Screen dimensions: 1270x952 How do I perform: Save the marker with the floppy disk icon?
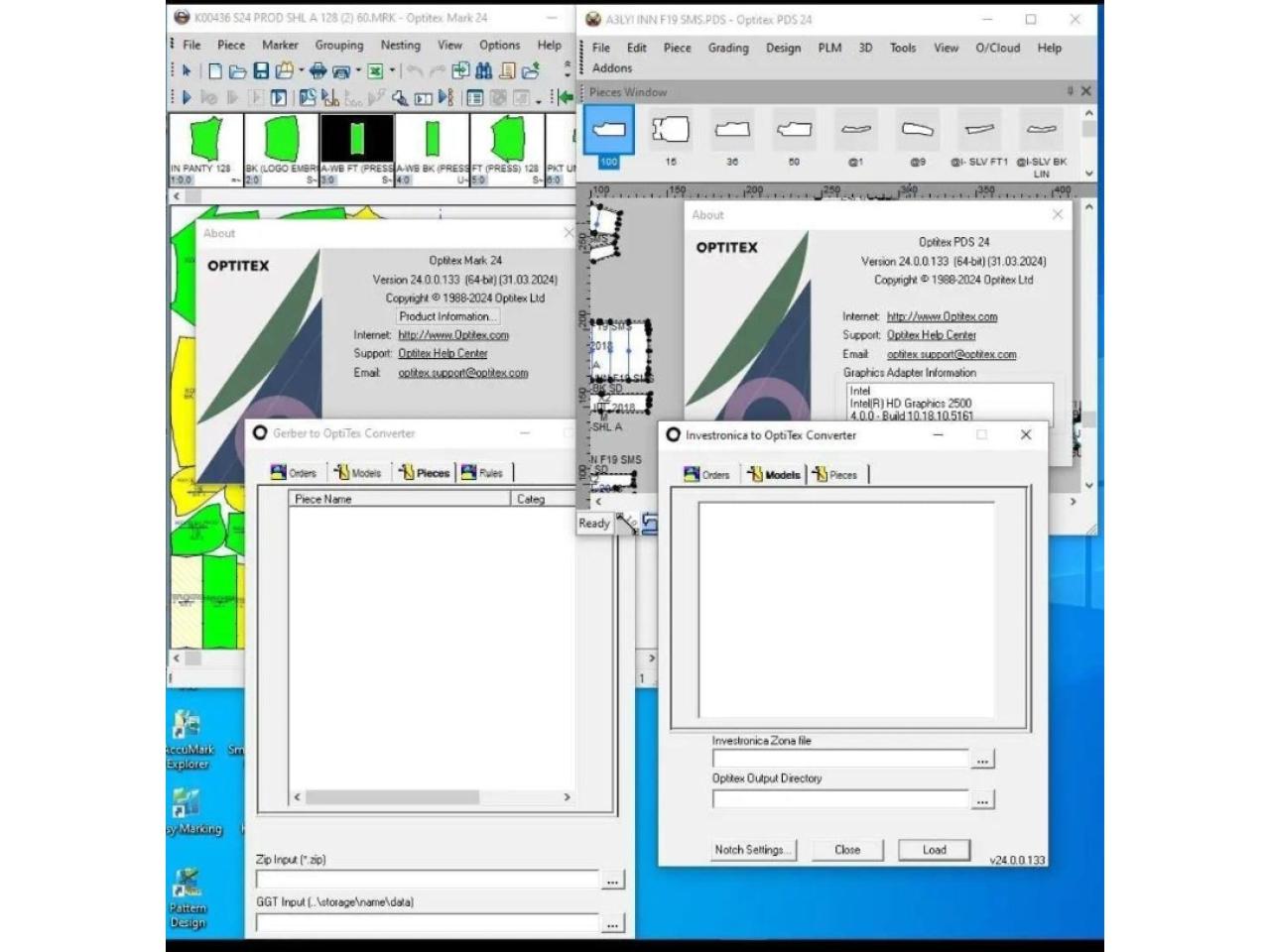[x=261, y=71]
